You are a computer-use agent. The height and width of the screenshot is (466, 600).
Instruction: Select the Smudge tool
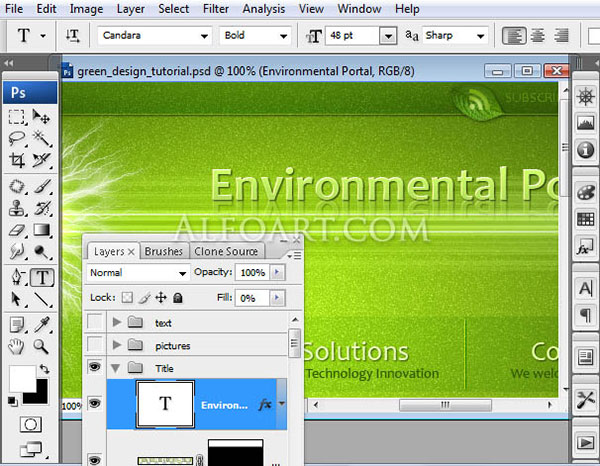16,252
